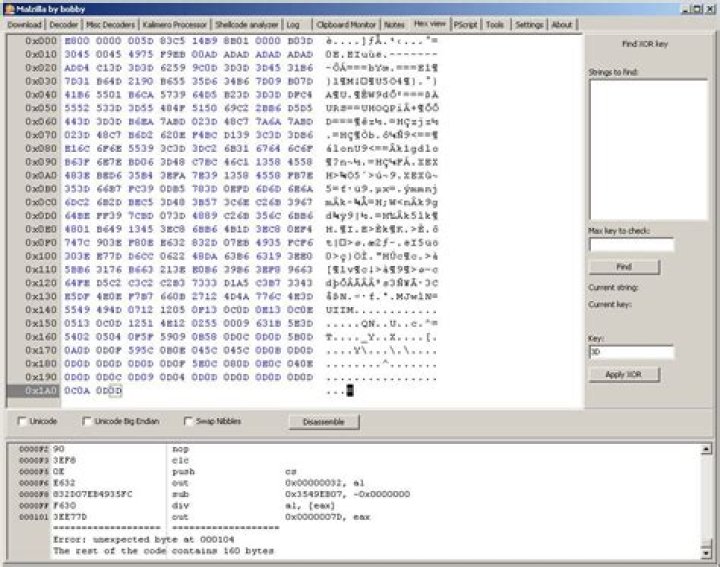Click the 'div' instruction row
This screenshot has width=720, height=567.
click(x=180, y=505)
